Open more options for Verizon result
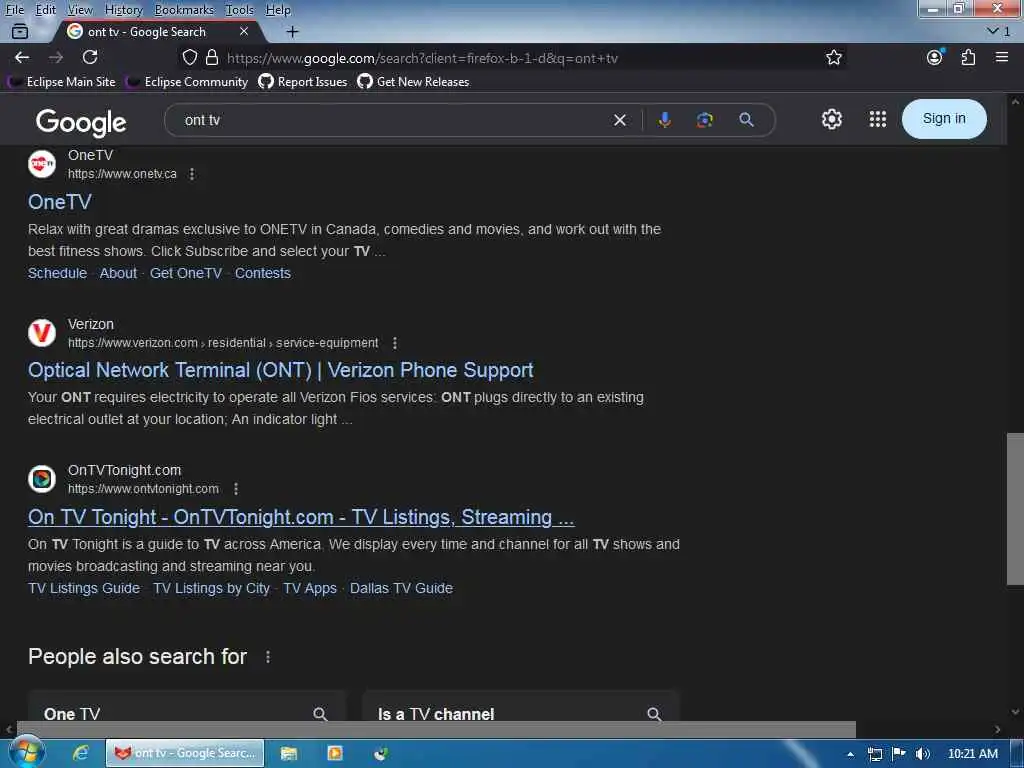This screenshot has width=1024, height=768. point(394,343)
